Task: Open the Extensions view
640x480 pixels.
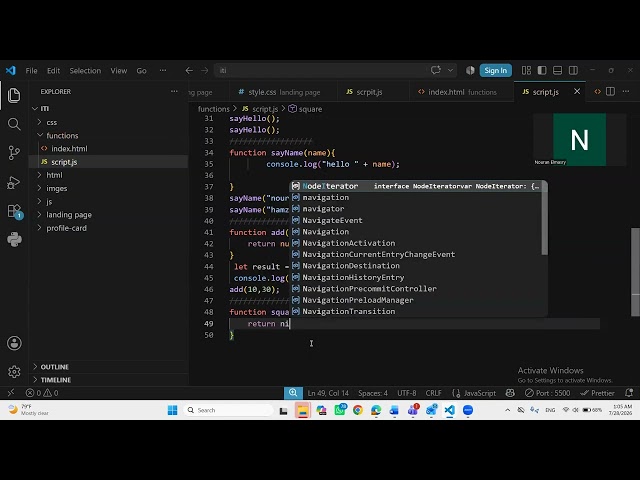Action: (15, 211)
